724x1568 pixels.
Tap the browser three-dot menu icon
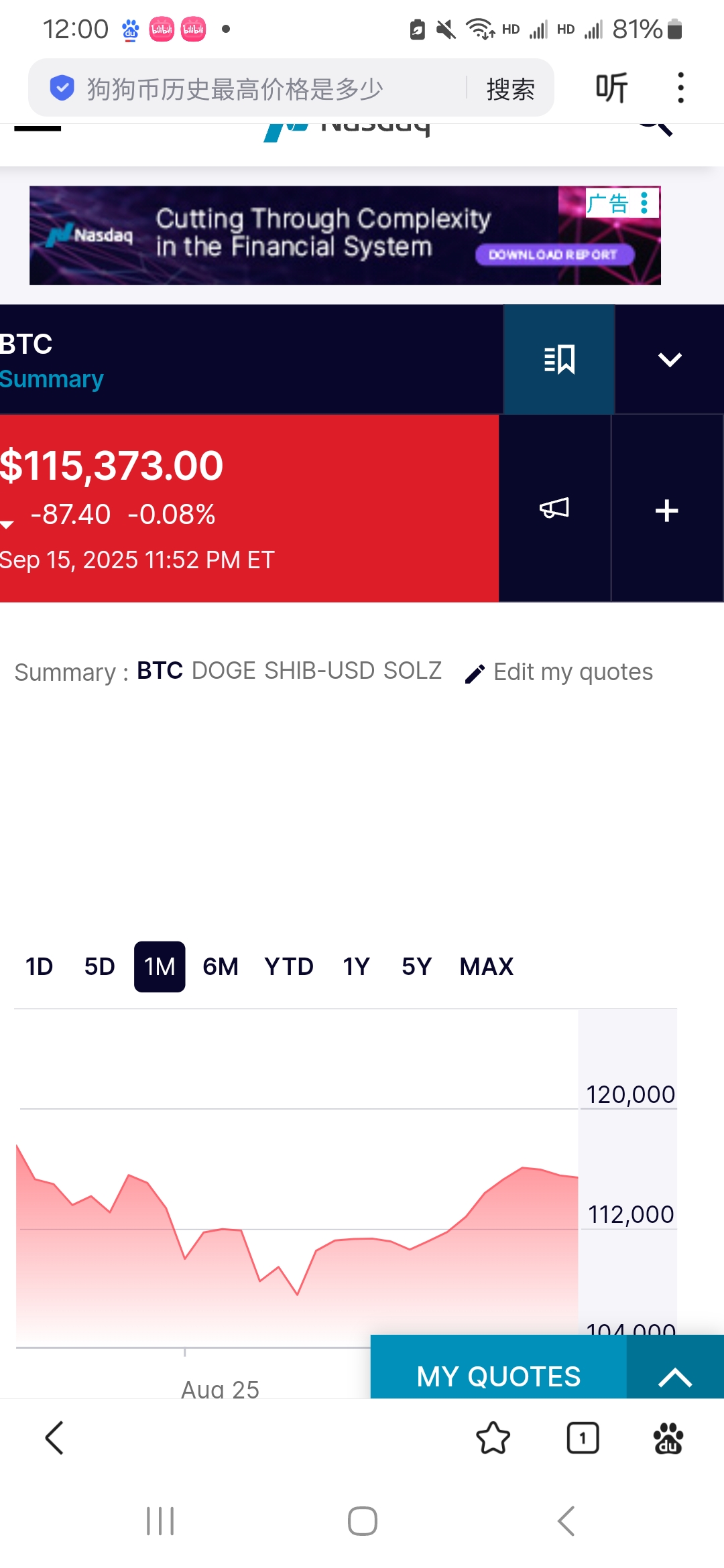click(680, 88)
